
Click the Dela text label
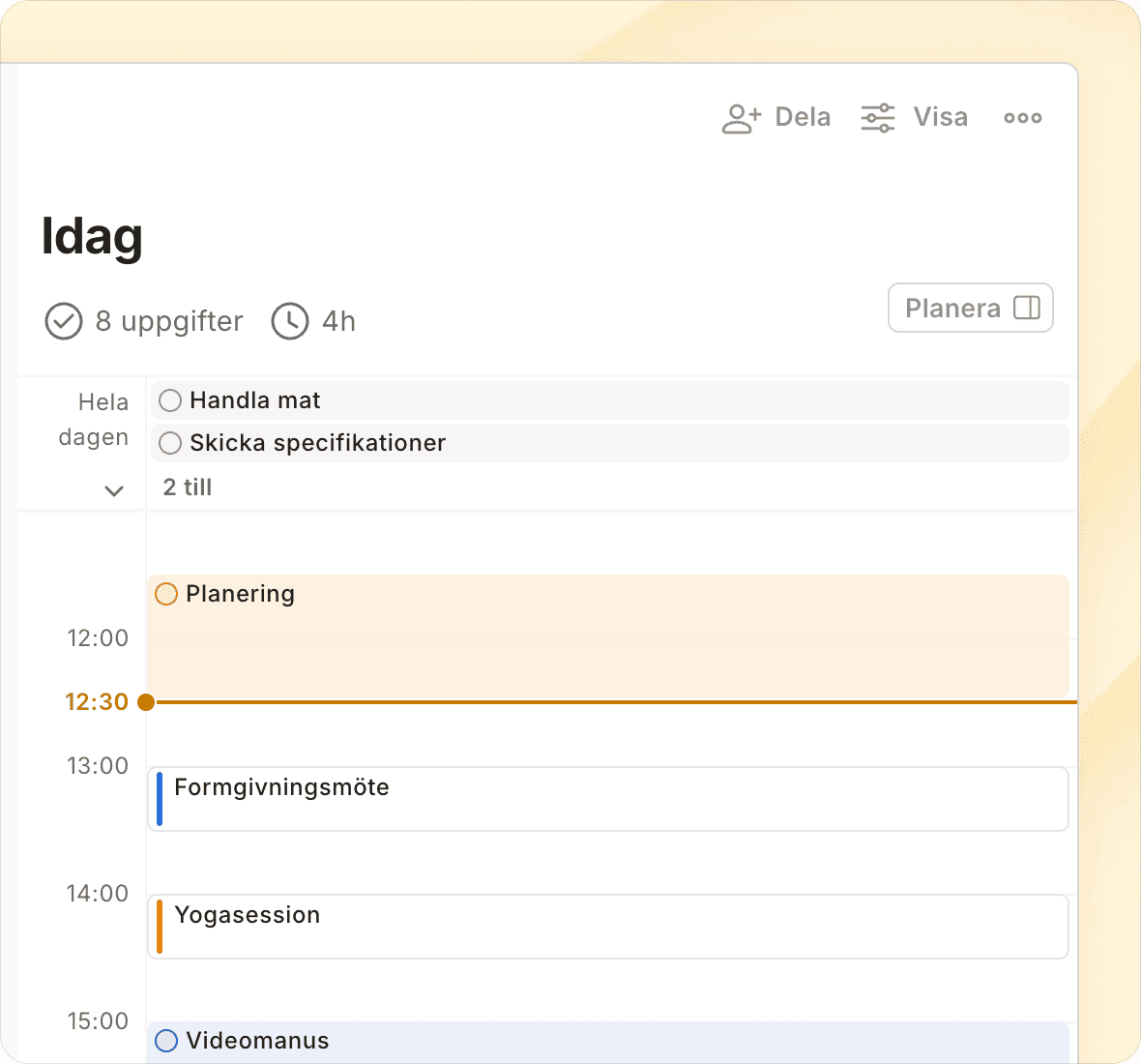[803, 117]
